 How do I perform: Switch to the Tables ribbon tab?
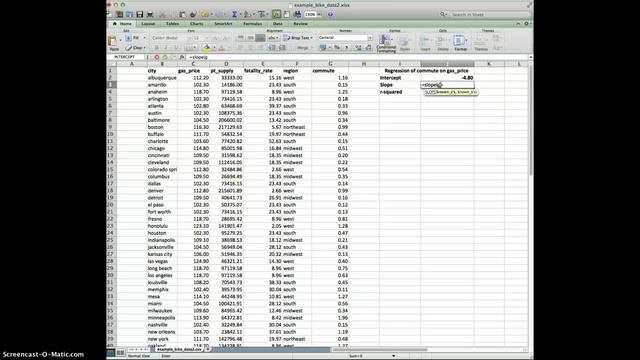click(x=172, y=24)
